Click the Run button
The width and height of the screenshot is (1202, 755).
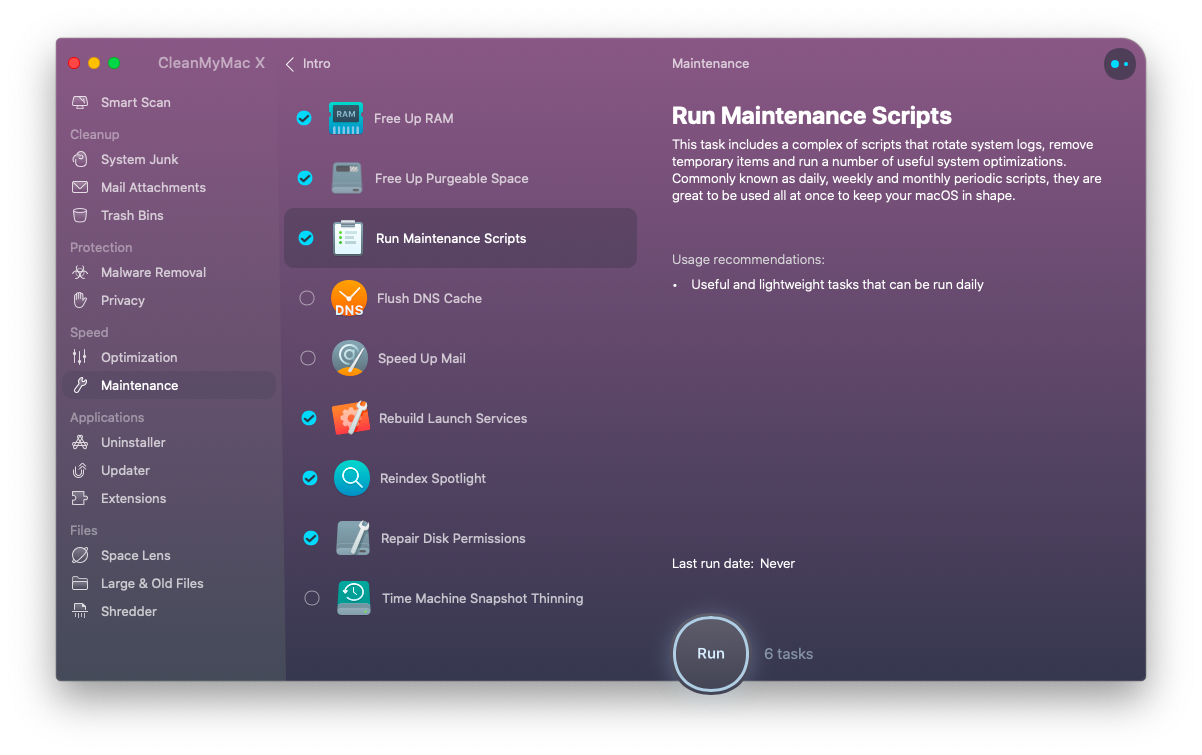[710, 653]
